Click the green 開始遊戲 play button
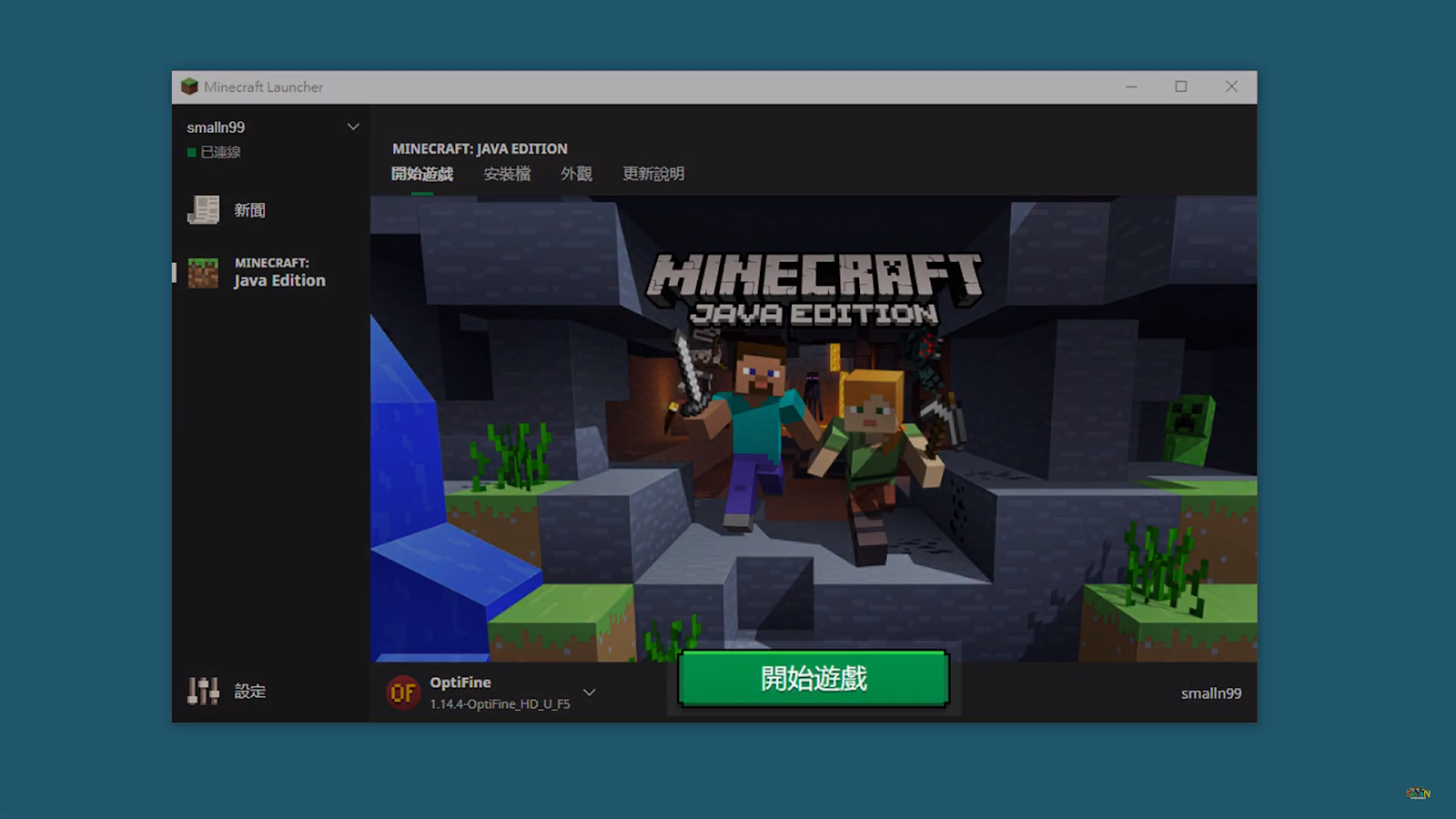The width and height of the screenshot is (1456, 819). [814, 679]
